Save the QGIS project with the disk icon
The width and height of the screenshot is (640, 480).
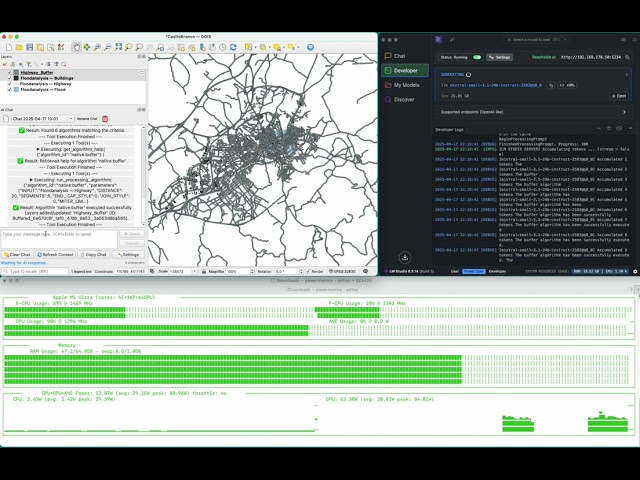(29, 47)
